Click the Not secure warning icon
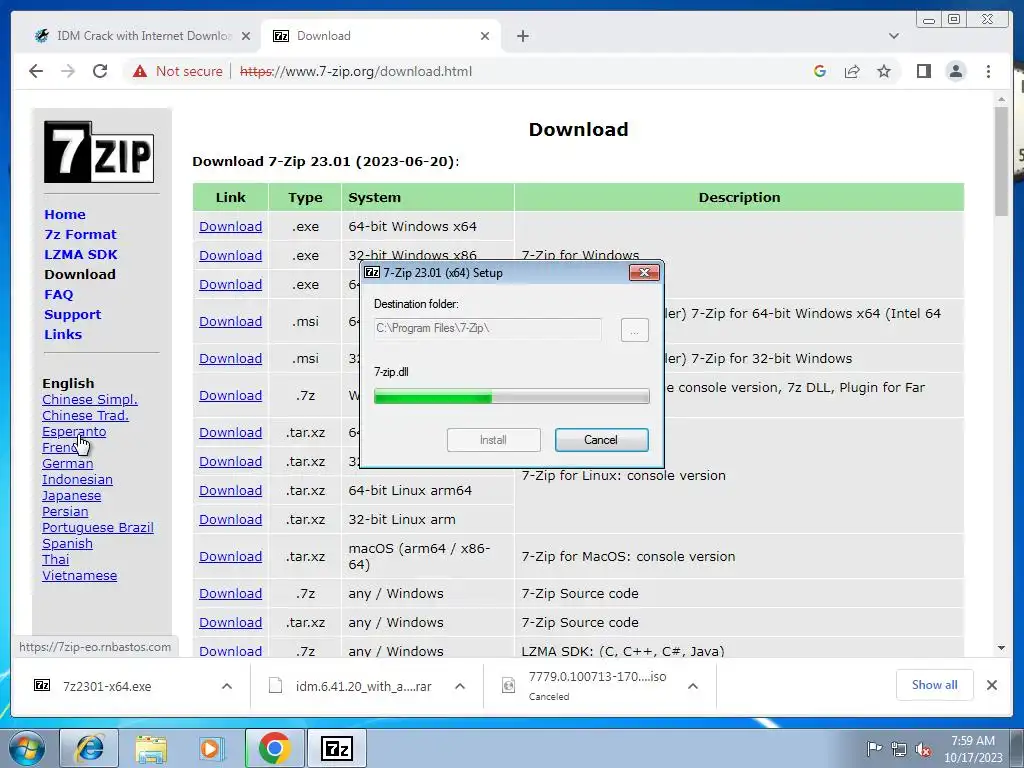 (x=140, y=71)
